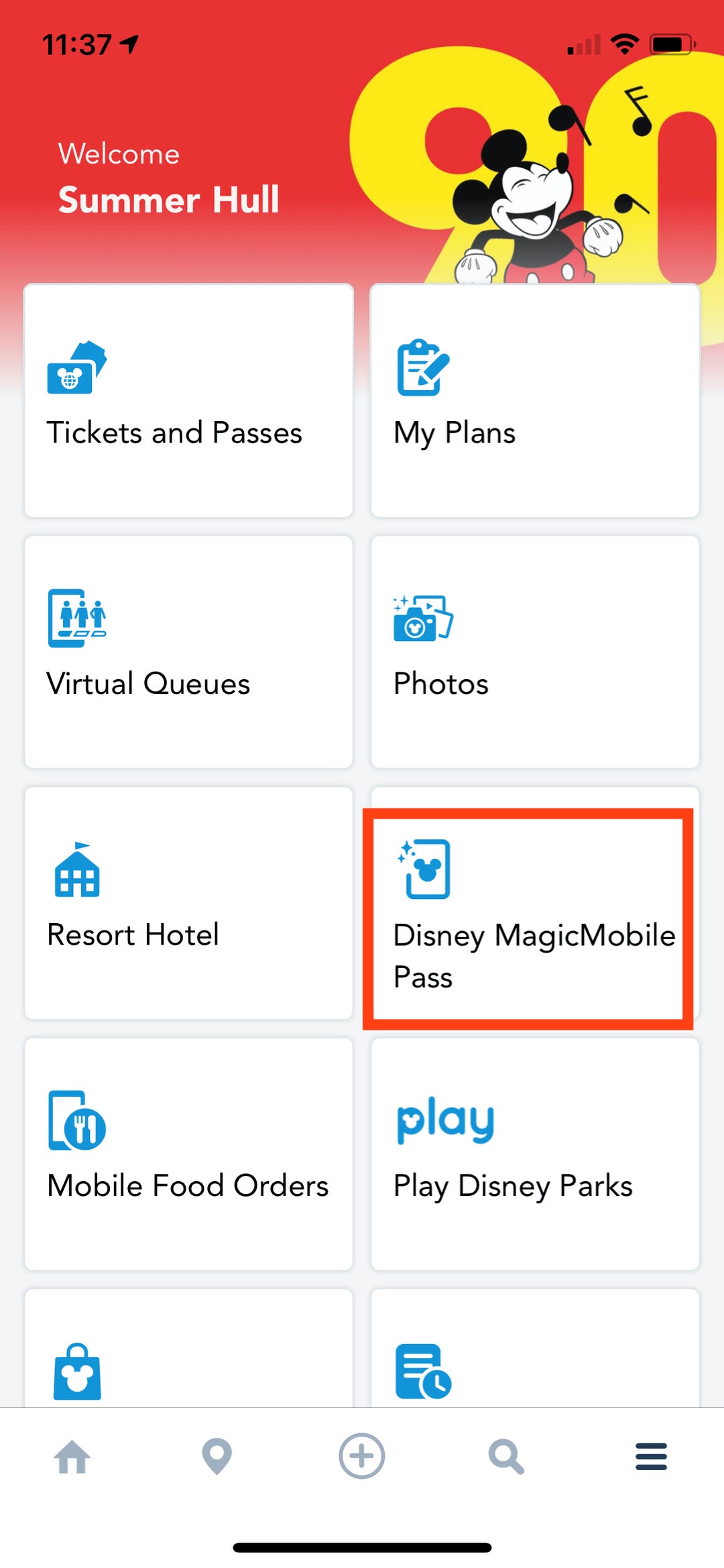Viewport: 724px width, 1568px height.
Task: Select the Resort Hotel icon
Action: 76,871
